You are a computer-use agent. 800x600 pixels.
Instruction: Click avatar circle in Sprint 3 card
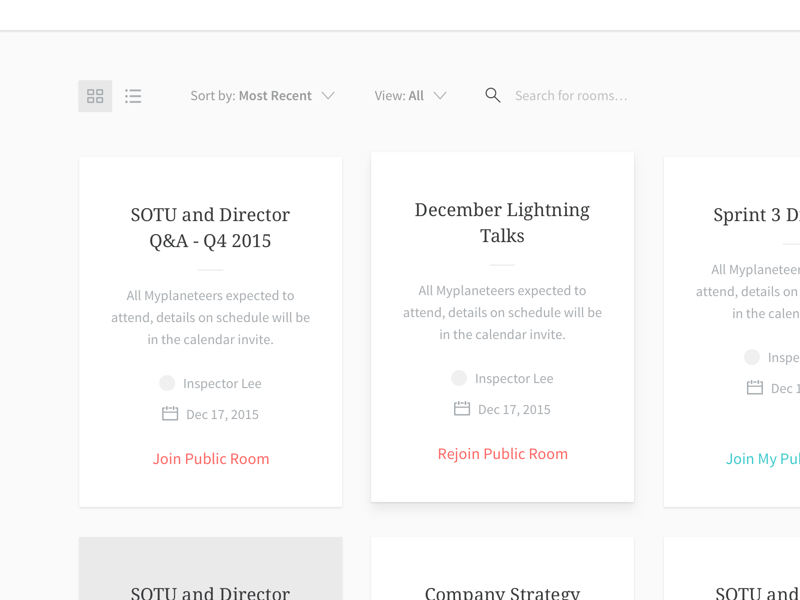pyautogui.click(x=751, y=357)
